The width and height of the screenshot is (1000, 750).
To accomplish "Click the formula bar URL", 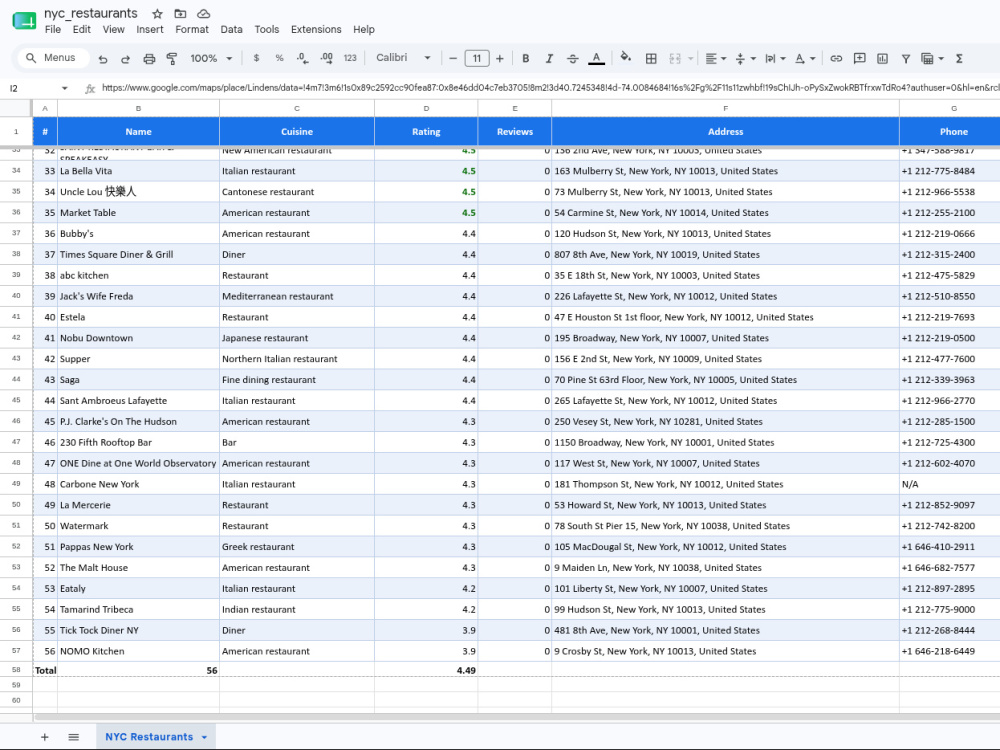I will 550,88.
